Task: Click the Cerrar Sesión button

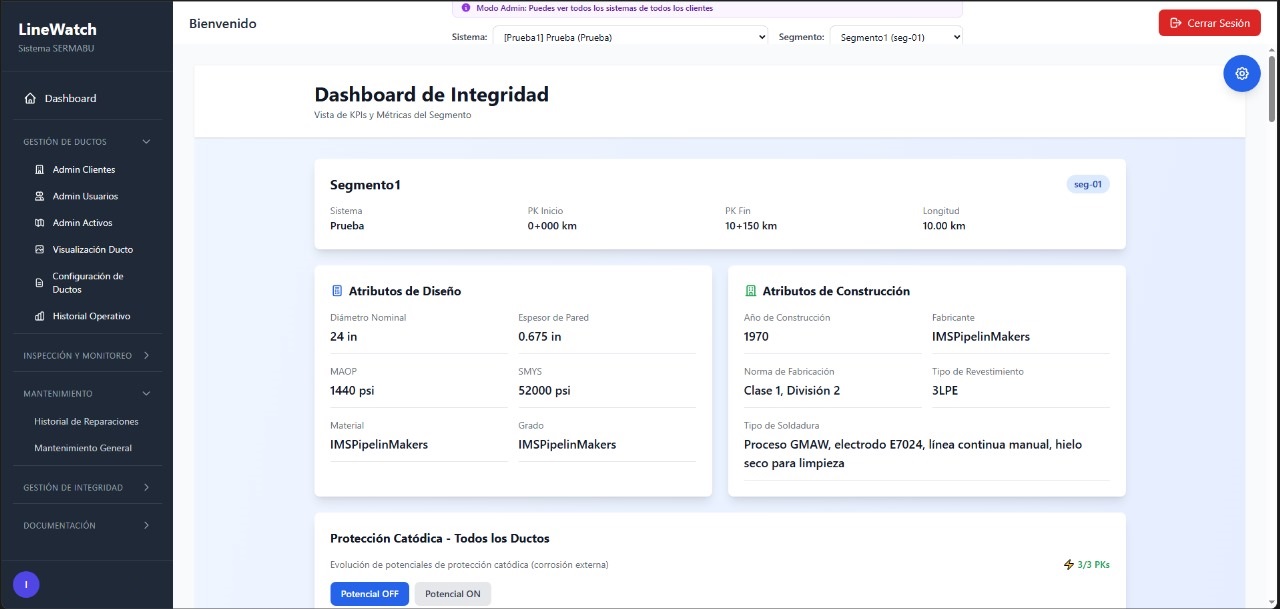Action: pyautogui.click(x=1209, y=22)
